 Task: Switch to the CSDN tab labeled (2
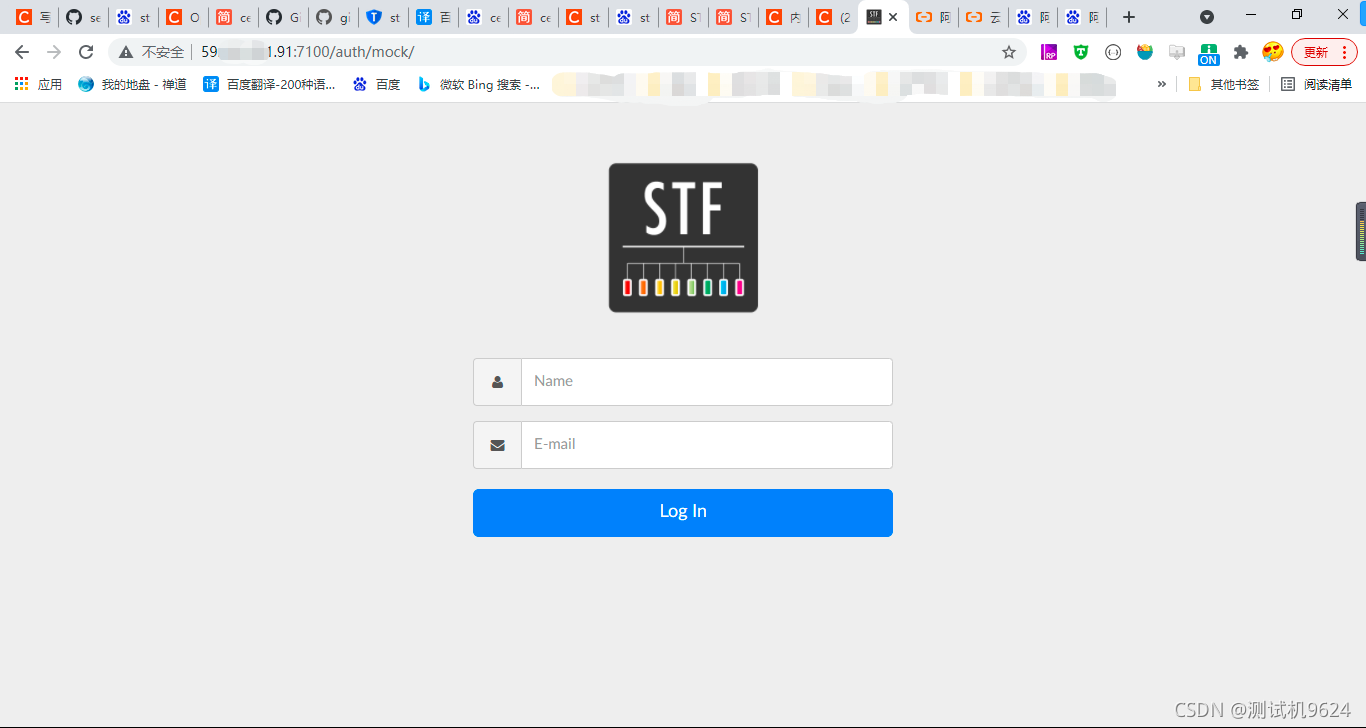point(833,17)
